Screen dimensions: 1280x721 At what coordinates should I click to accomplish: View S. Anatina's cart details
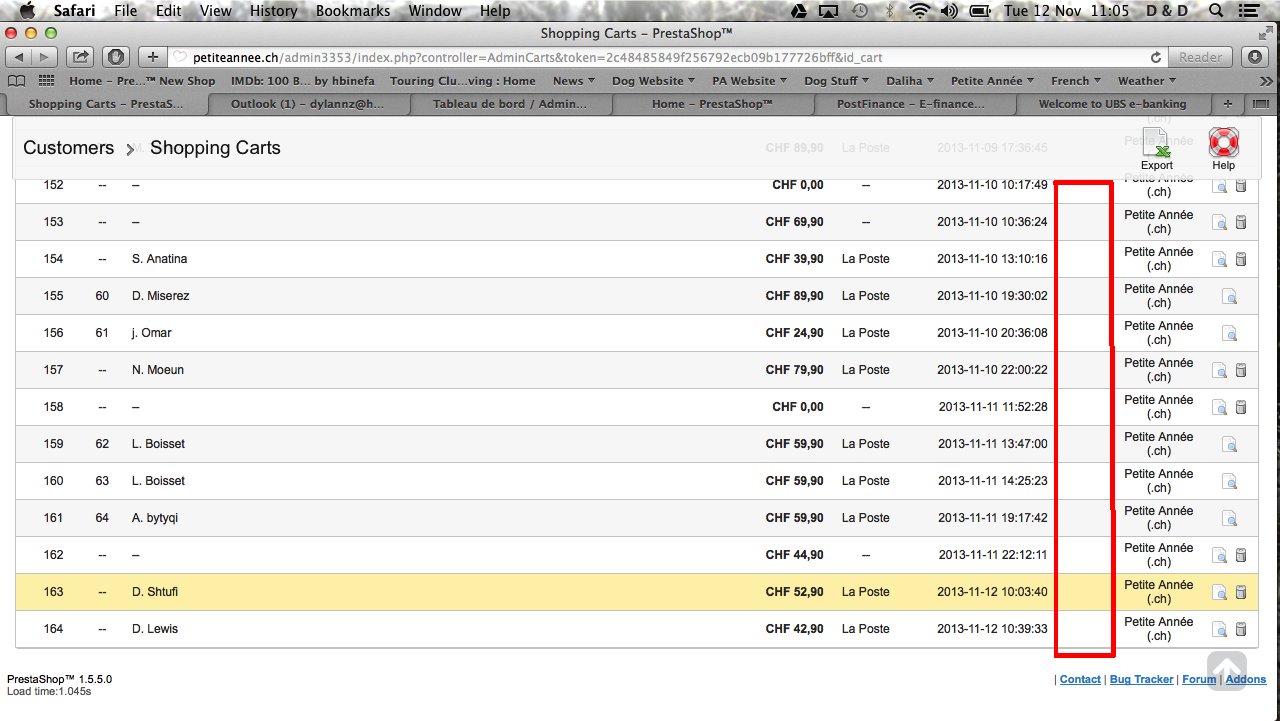(1220, 259)
